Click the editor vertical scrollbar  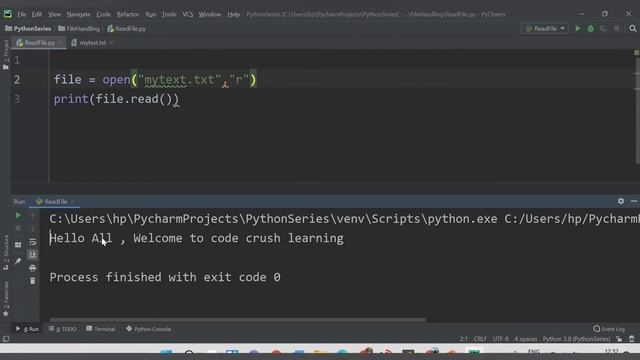(x=637, y=110)
